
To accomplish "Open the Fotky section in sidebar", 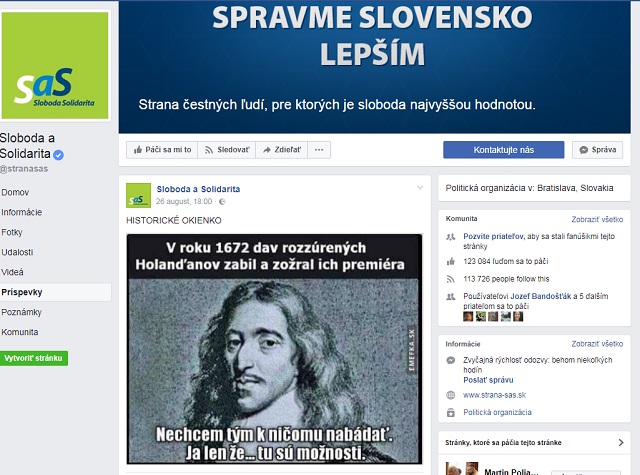I will tap(12, 232).
